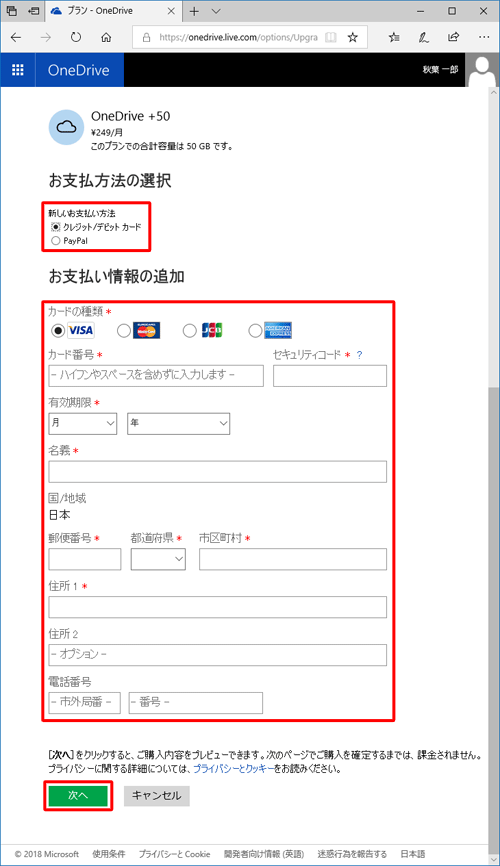Open the profile avatar picture
The image size is (500, 866).
click(482, 70)
